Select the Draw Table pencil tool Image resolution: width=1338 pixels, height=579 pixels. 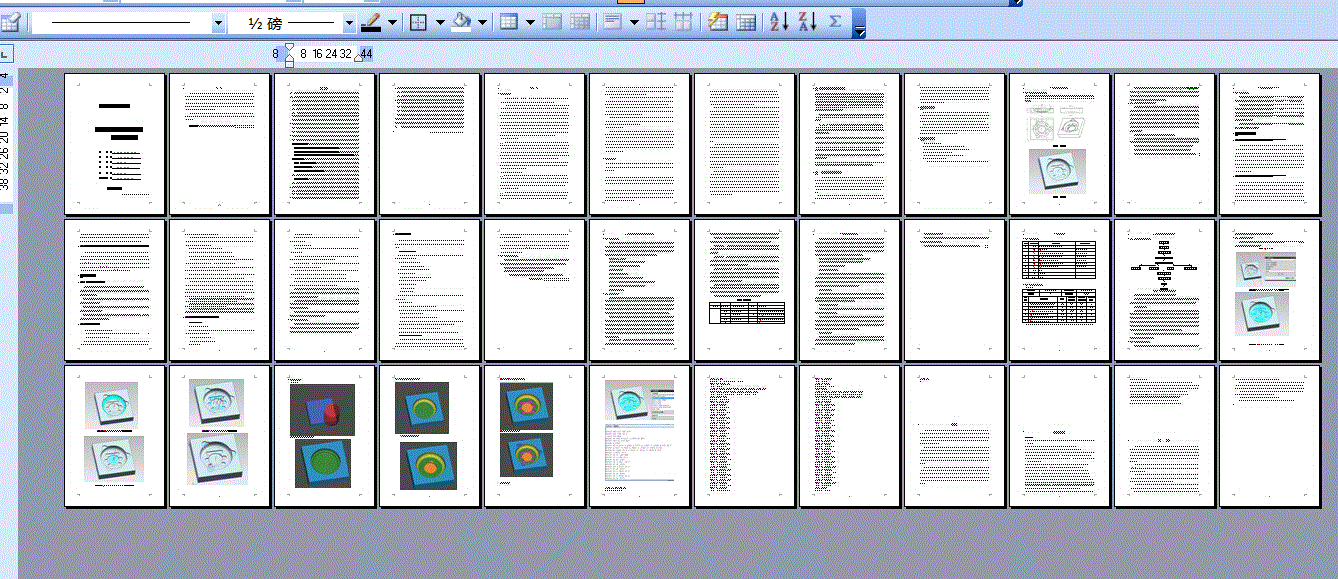click(x=13, y=22)
